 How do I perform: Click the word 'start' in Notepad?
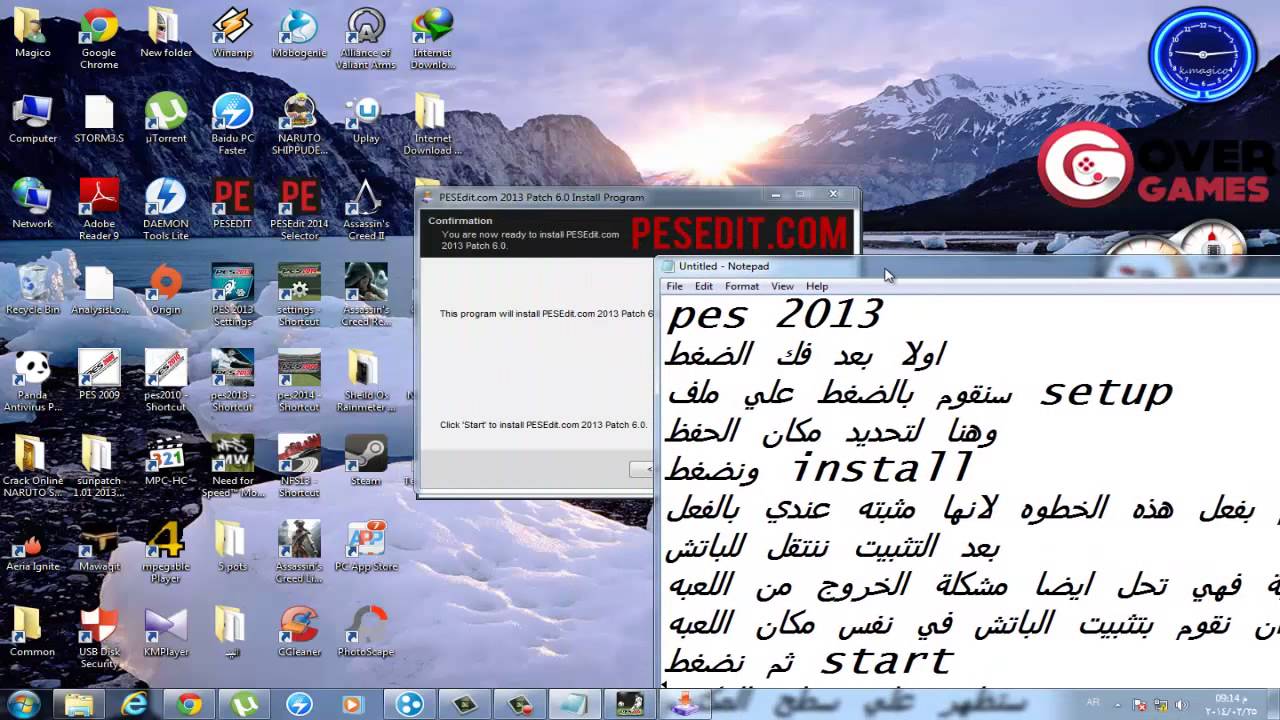tap(886, 661)
